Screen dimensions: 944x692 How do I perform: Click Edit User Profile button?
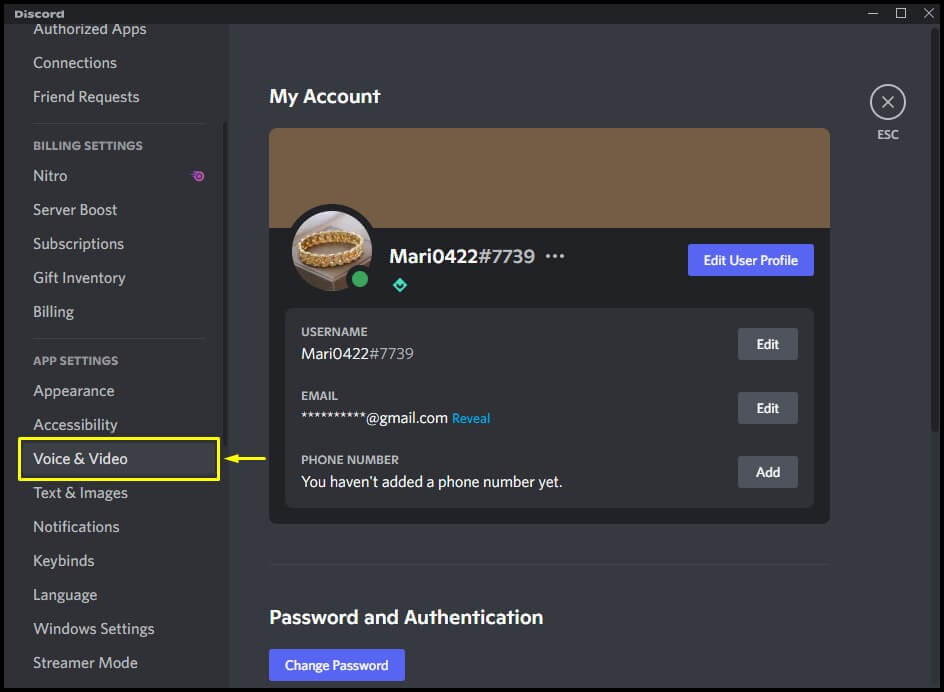(750, 260)
